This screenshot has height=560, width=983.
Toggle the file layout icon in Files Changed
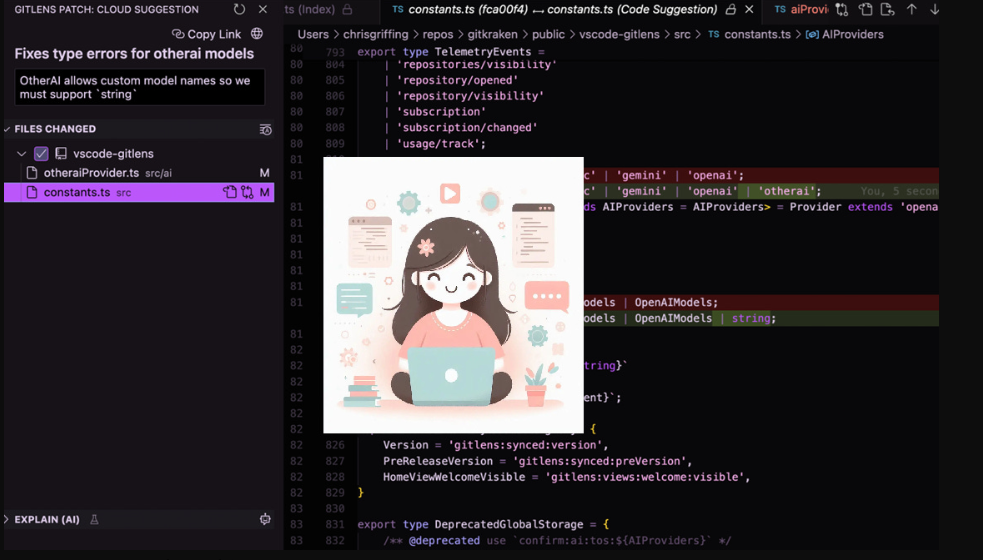[x=265, y=129]
